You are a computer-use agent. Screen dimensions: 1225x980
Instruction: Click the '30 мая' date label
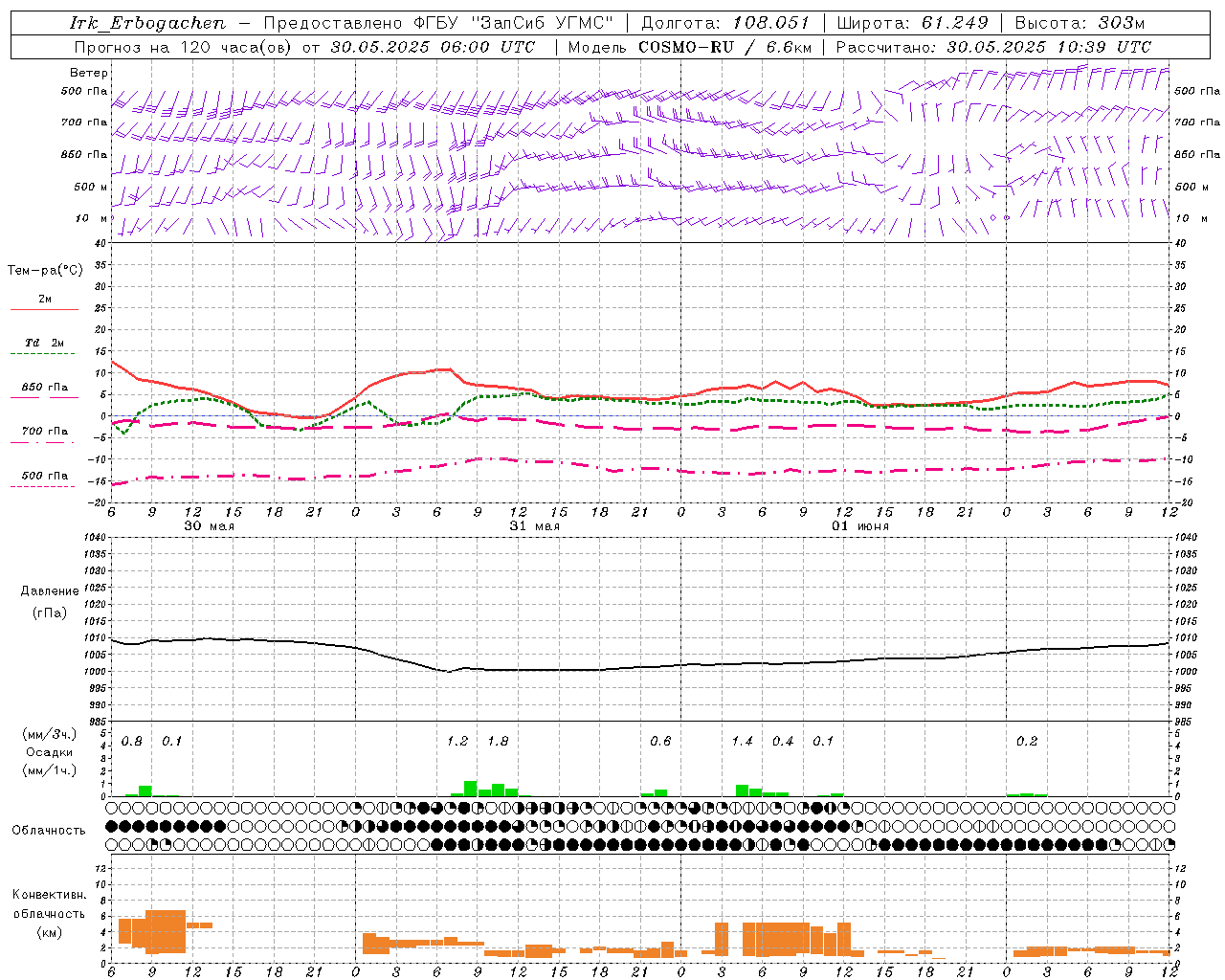pos(209,526)
